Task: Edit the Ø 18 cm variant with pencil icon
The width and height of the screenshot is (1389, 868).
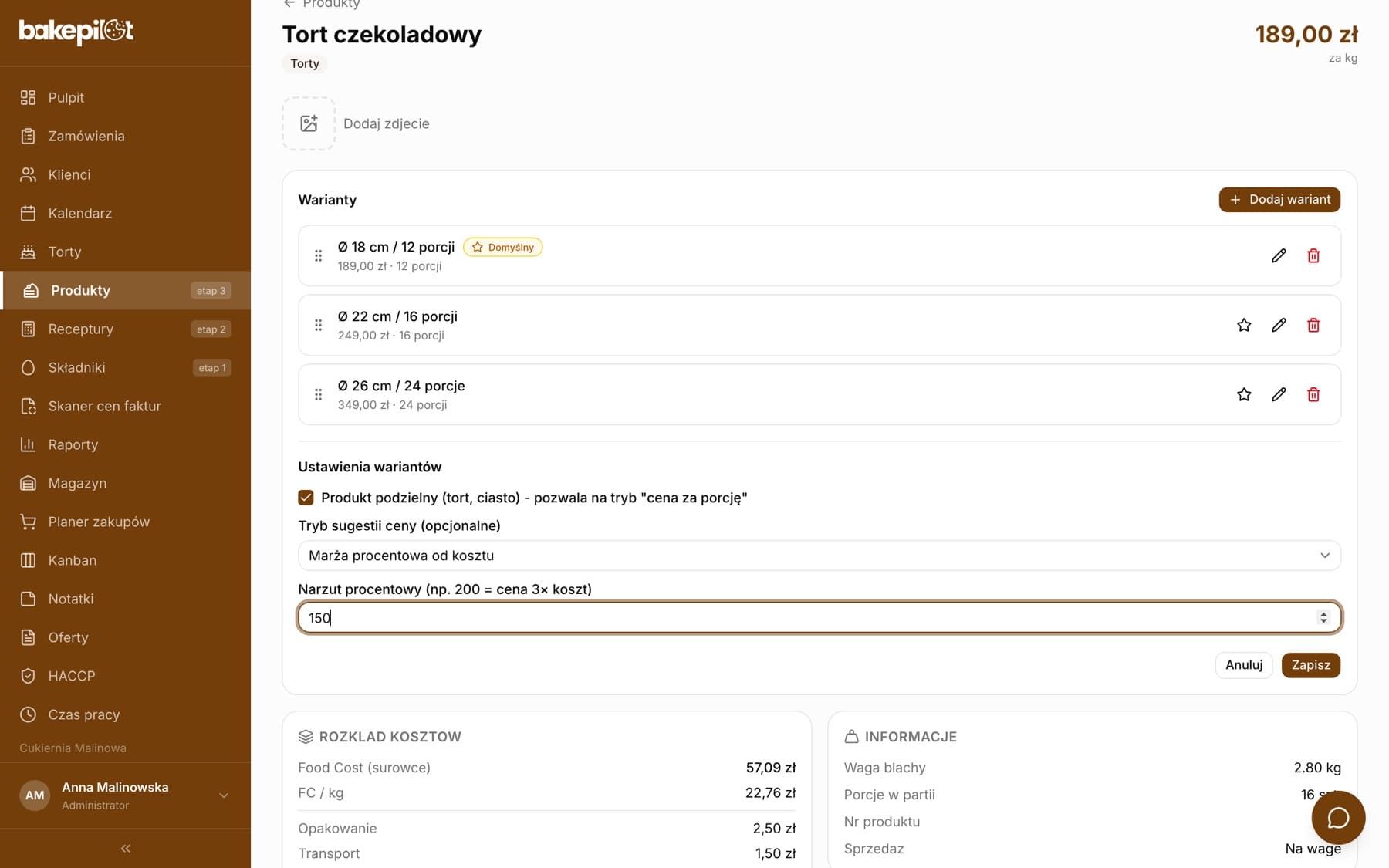Action: tap(1279, 255)
